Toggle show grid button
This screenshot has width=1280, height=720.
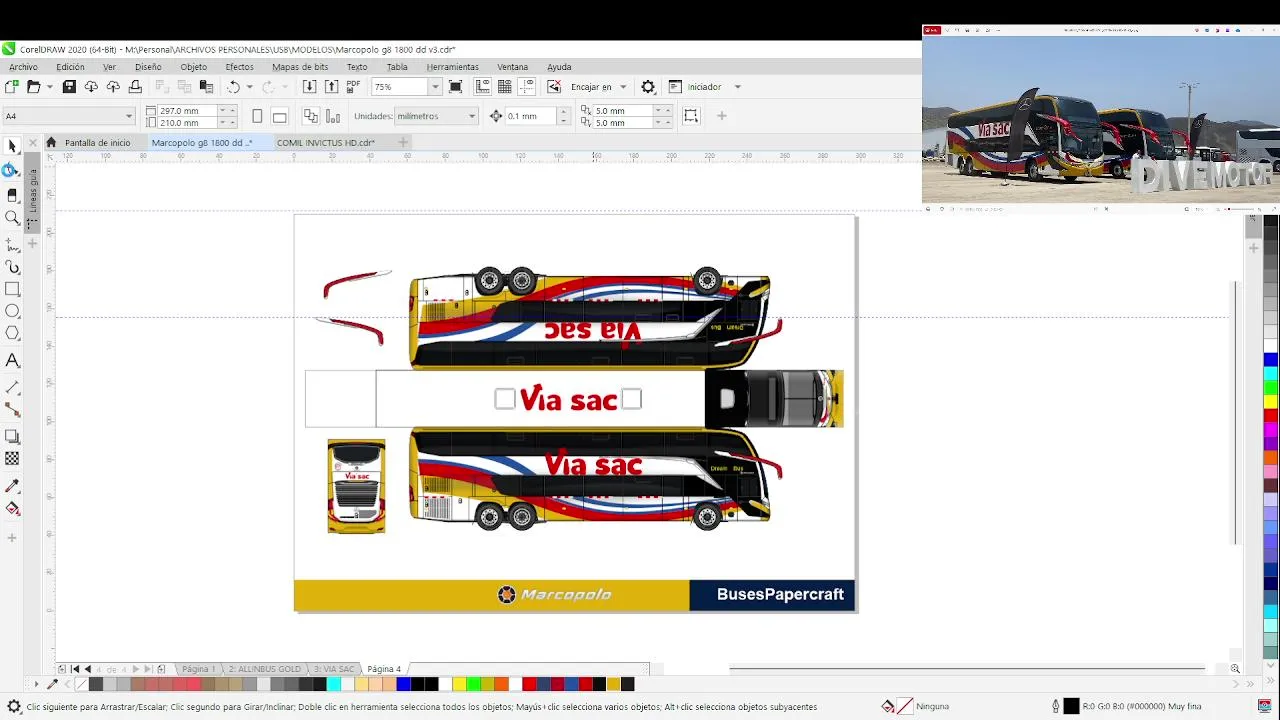pyautogui.click(x=505, y=87)
